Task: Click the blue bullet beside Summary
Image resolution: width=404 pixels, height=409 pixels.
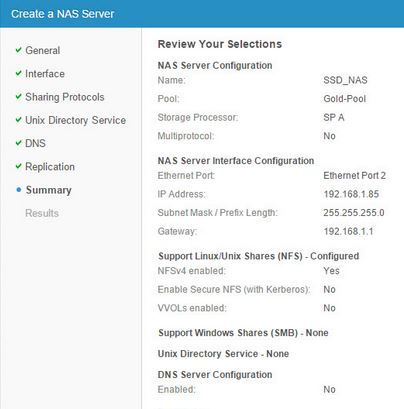Action: [x=19, y=190]
